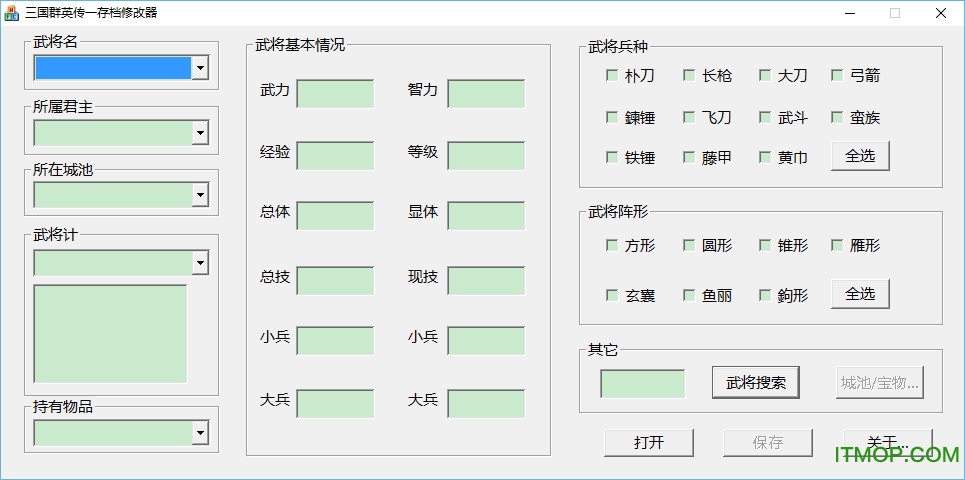Minimize the 存档修改器 window

coord(850,13)
